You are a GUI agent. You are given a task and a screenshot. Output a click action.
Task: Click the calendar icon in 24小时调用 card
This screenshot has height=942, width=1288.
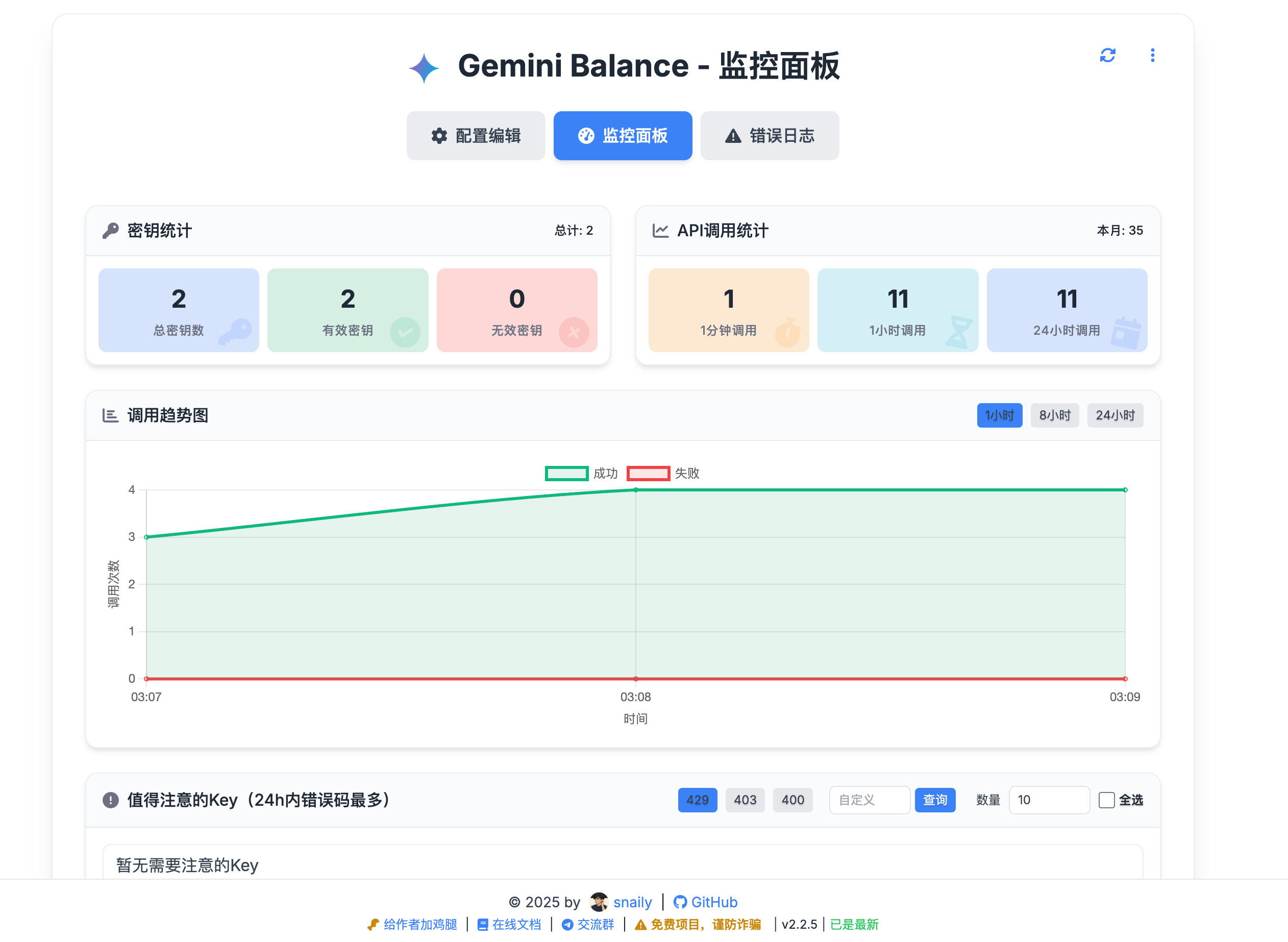[1126, 333]
